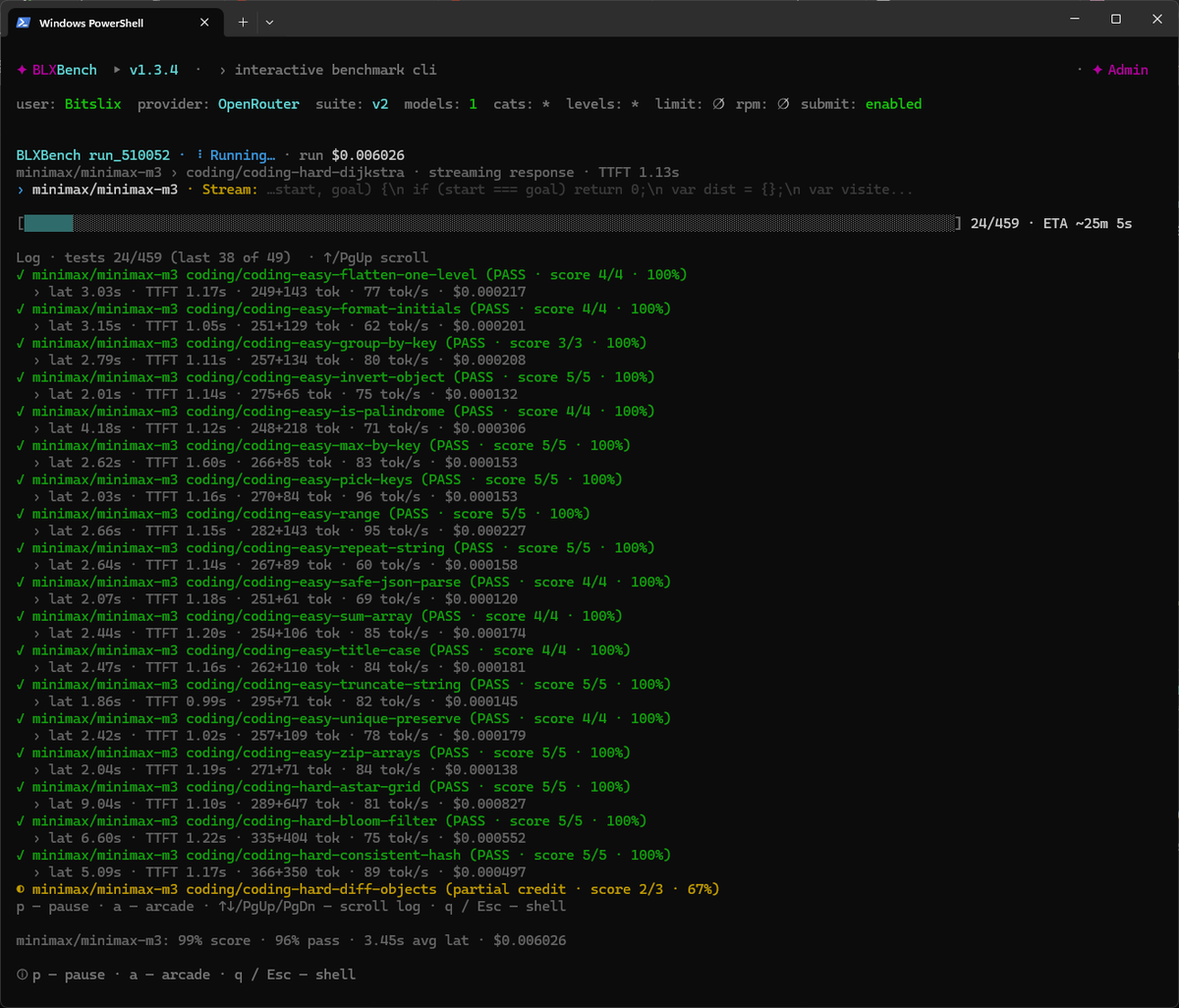Click the info icon in bottom hint line
Screen dimensions: 1179x1008
pyautogui.click(x=22, y=975)
